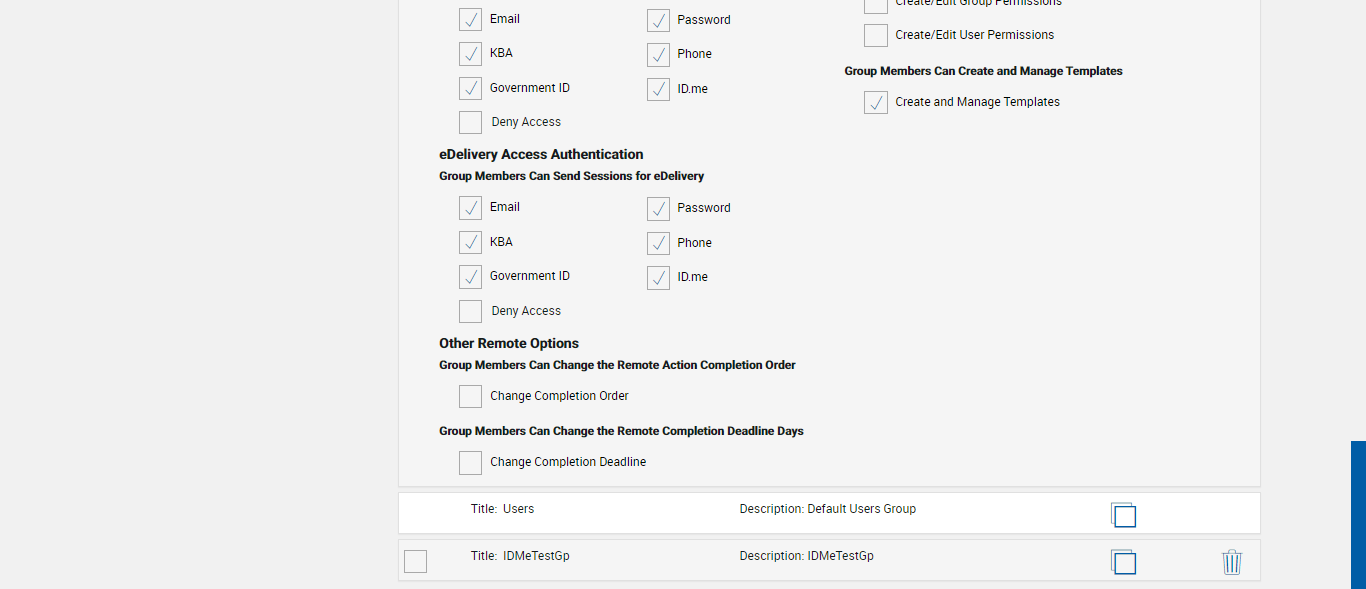Toggle KBA under eDelivery Access Authentication
1366x589 pixels.
click(470, 243)
